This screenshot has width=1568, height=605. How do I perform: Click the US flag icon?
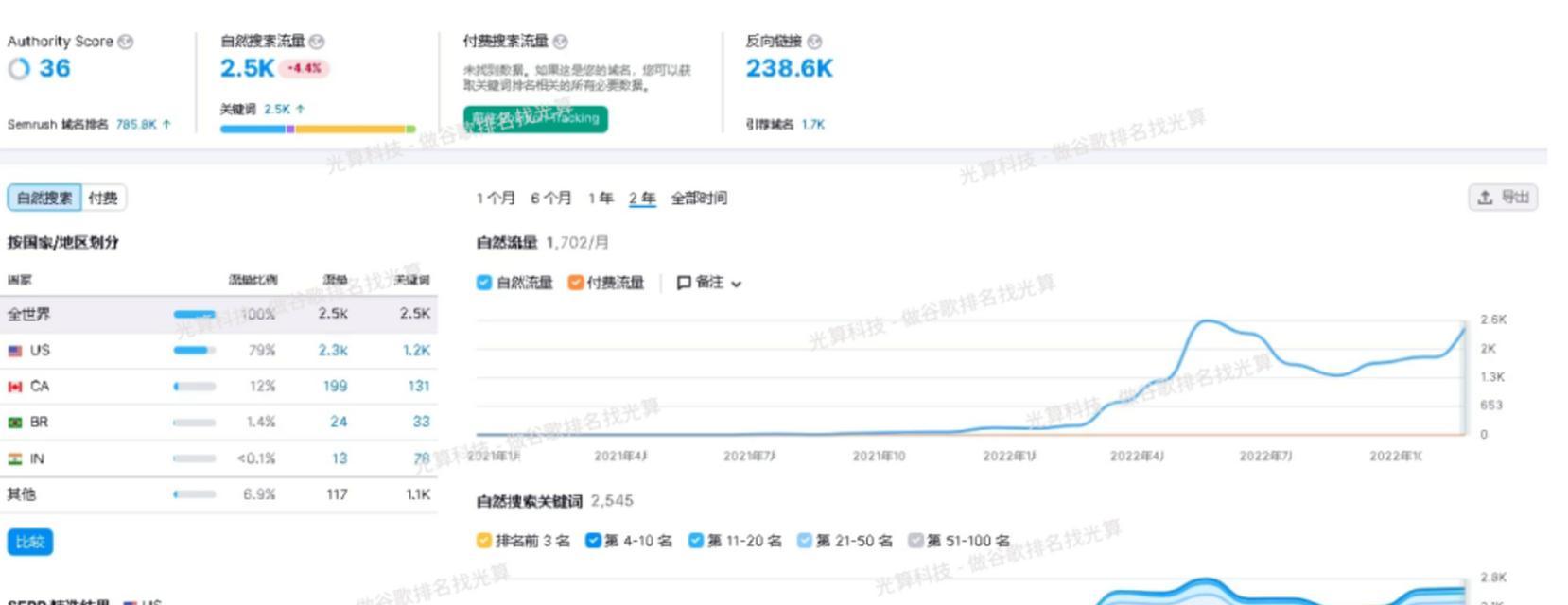[15, 351]
